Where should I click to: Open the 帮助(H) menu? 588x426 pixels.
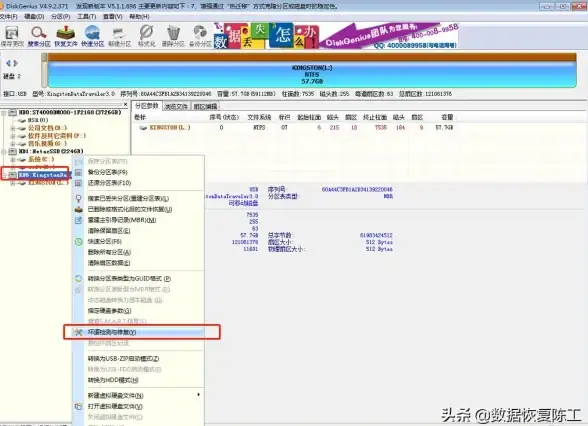pos(139,16)
